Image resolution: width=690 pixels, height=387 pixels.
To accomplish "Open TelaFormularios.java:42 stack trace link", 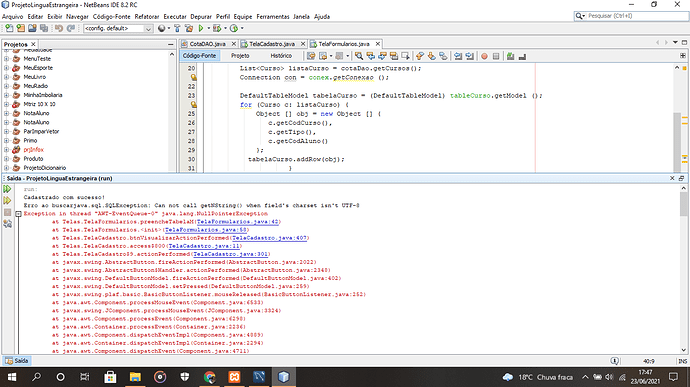I will 238,222.
